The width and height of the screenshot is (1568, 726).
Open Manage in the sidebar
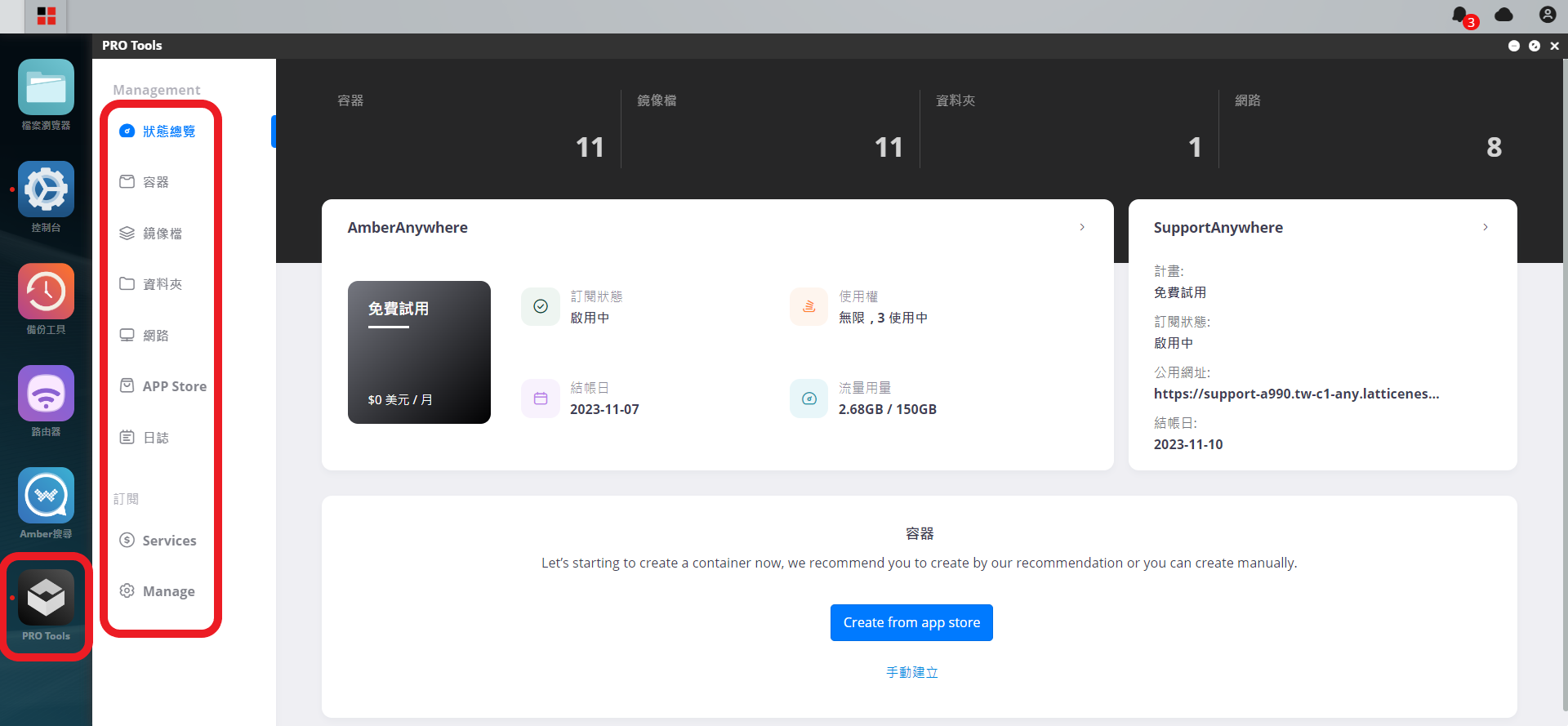pyautogui.click(x=168, y=591)
